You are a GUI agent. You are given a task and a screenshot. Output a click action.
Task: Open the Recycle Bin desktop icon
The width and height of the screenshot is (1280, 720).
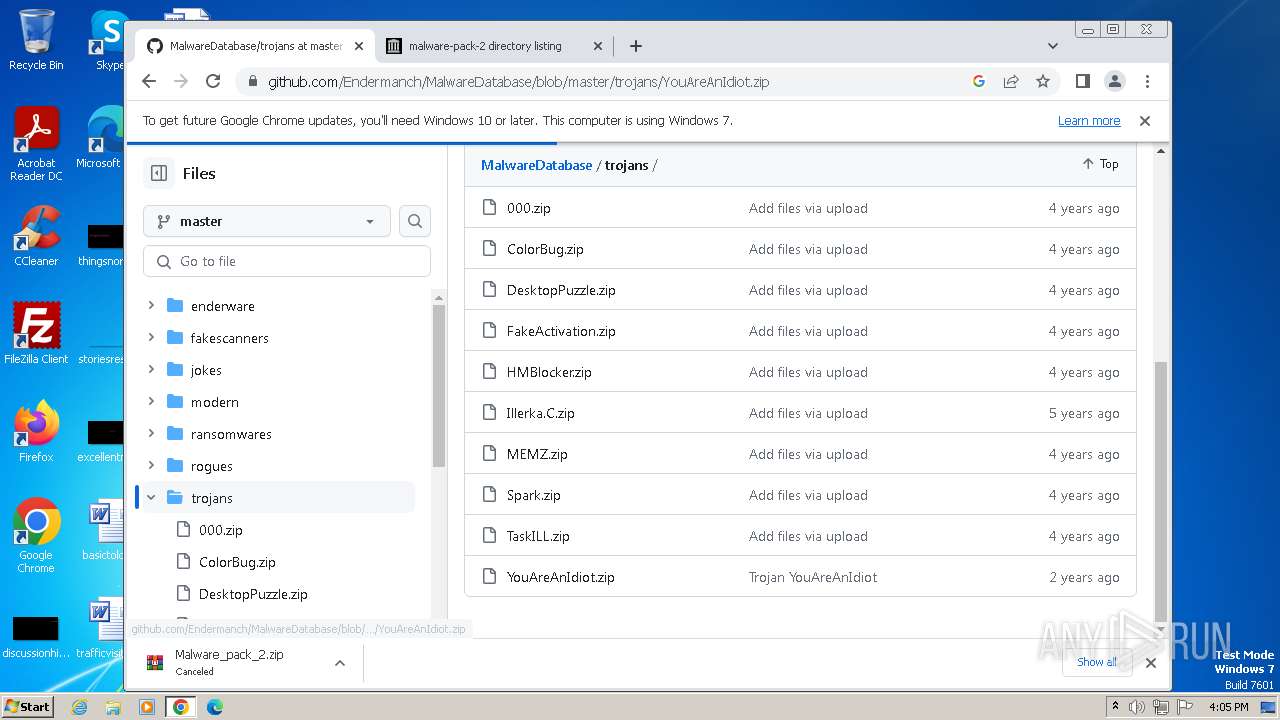(36, 40)
